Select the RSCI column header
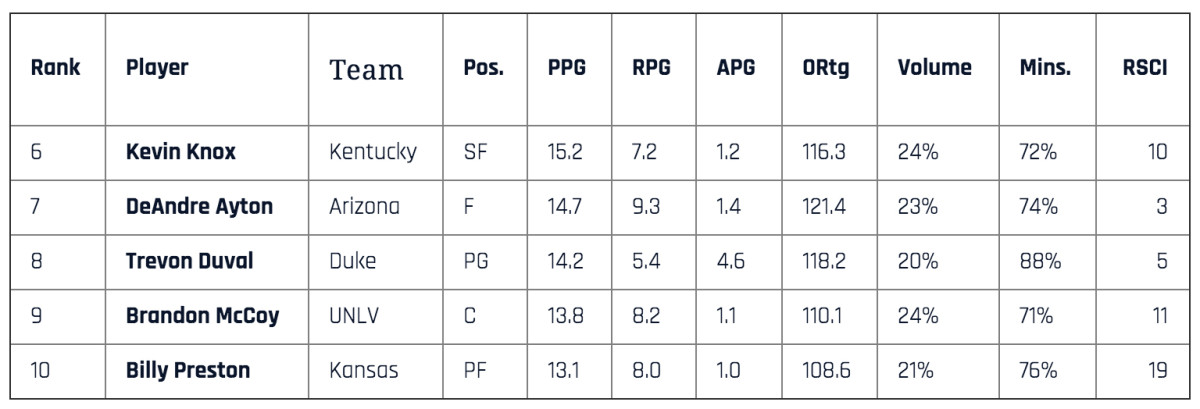The image size is (1200, 409). [x=1145, y=69]
